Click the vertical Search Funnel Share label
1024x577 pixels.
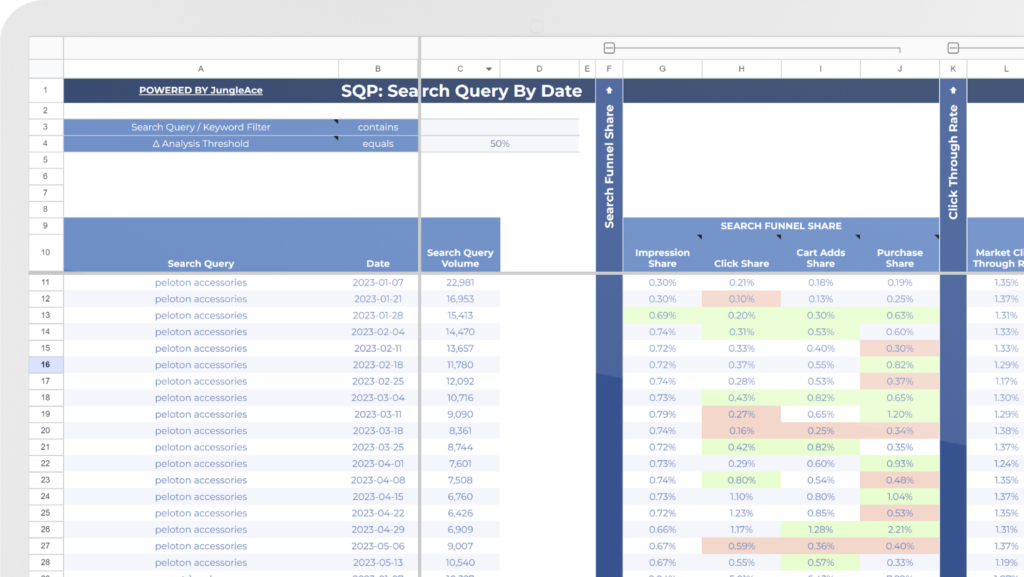609,166
